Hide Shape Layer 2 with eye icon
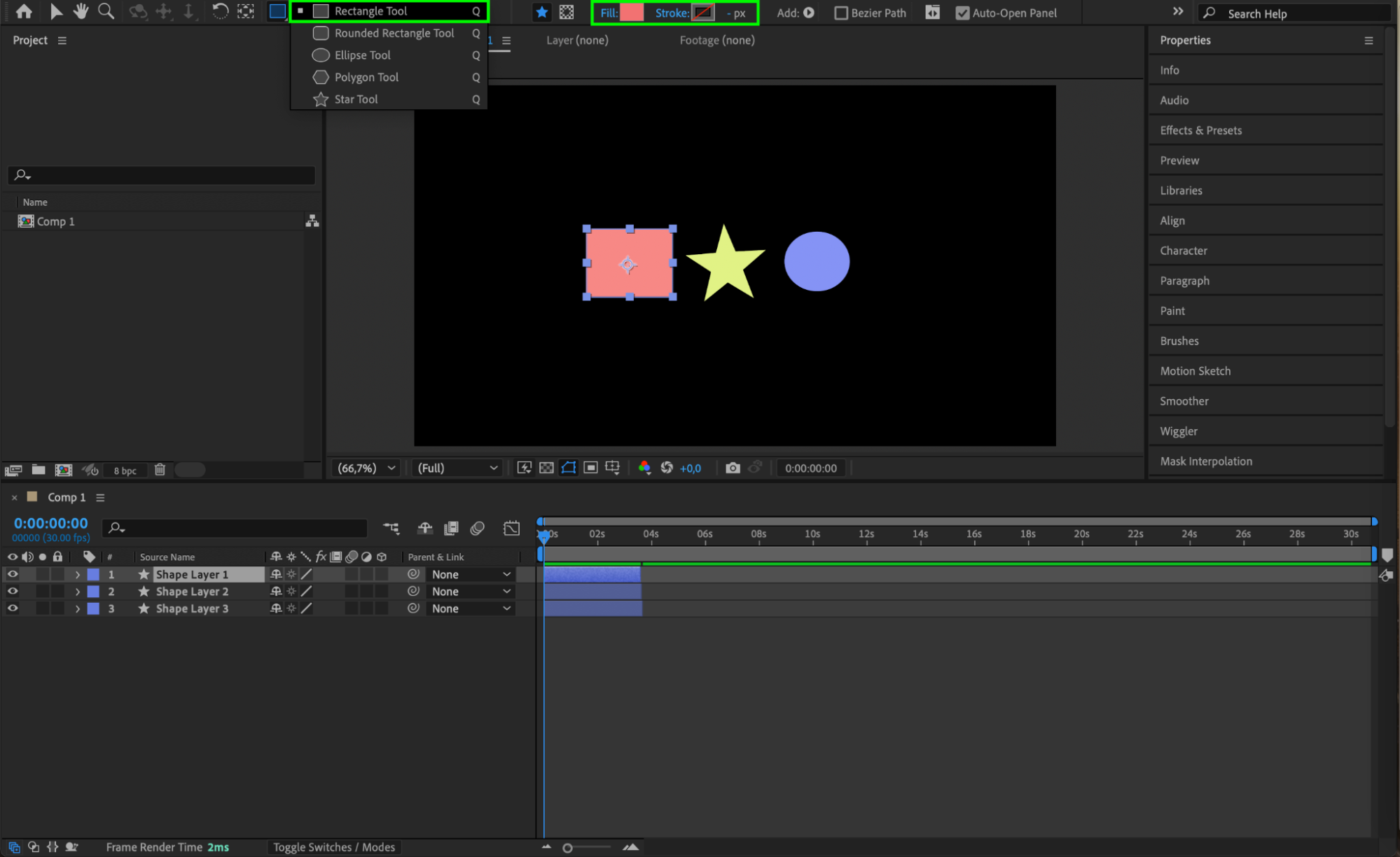 point(13,591)
